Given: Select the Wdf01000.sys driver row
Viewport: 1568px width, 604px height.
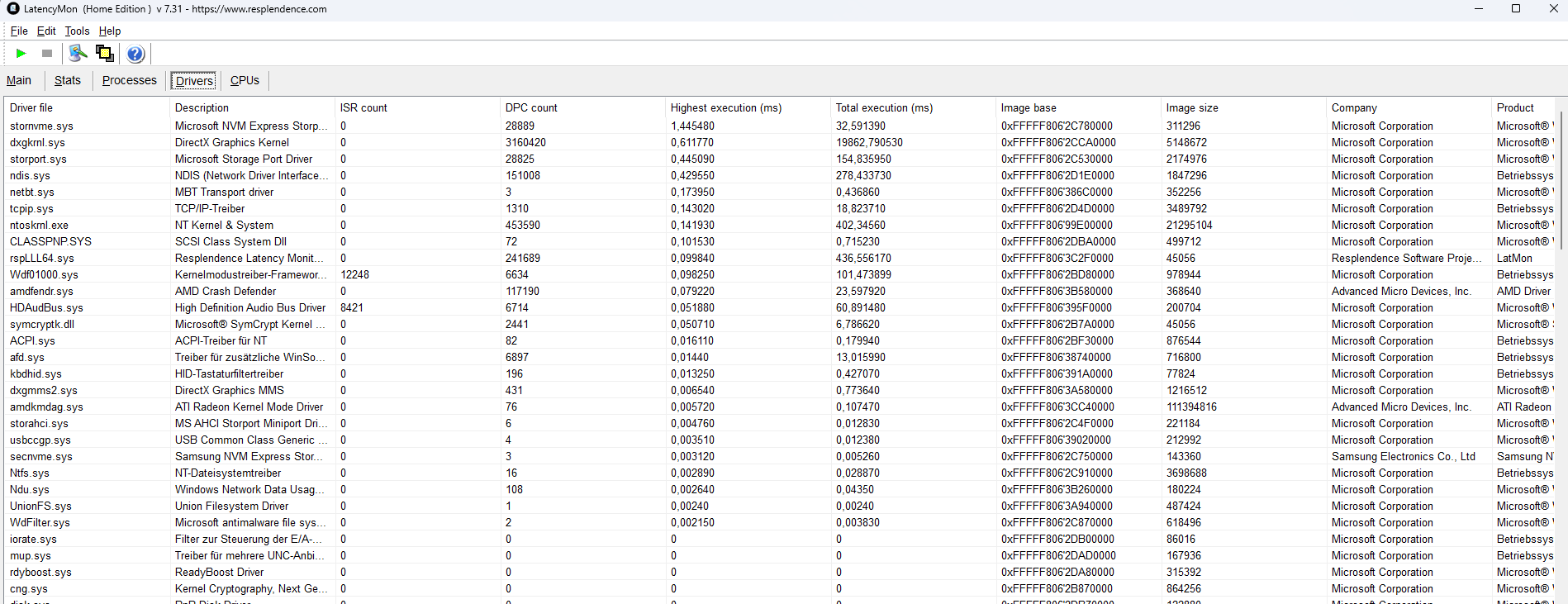Looking at the screenshot, I should 781,274.
